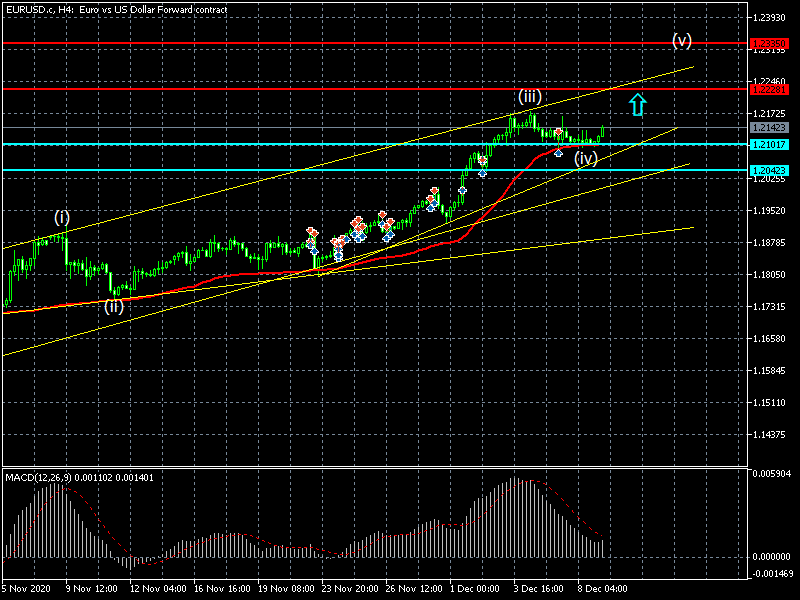Select the 1 Dec 00:00 time label
Viewport: 800px width, 600px height.
[473, 590]
